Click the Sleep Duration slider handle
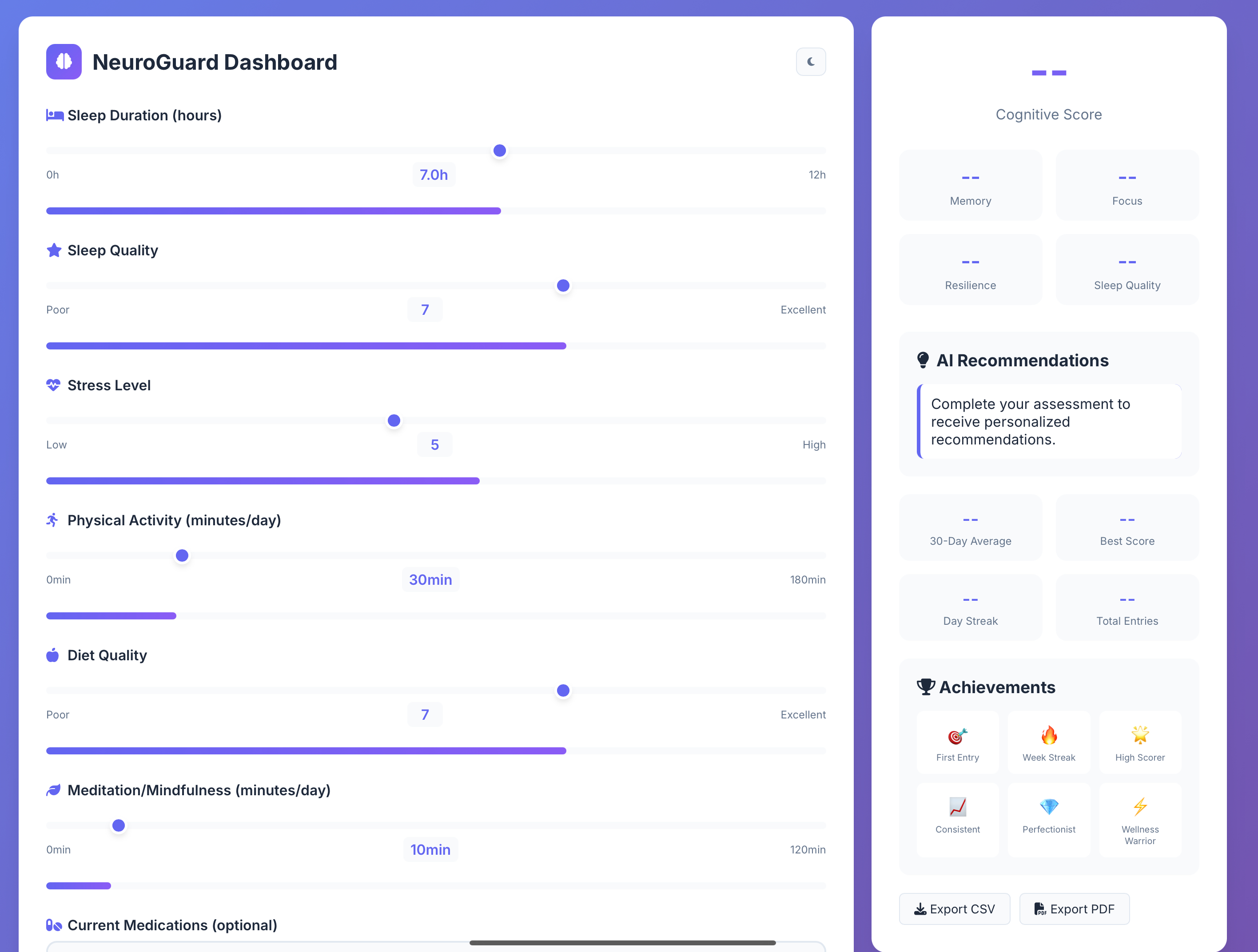Viewport: 1258px width, 952px height. [x=499, y=151]
